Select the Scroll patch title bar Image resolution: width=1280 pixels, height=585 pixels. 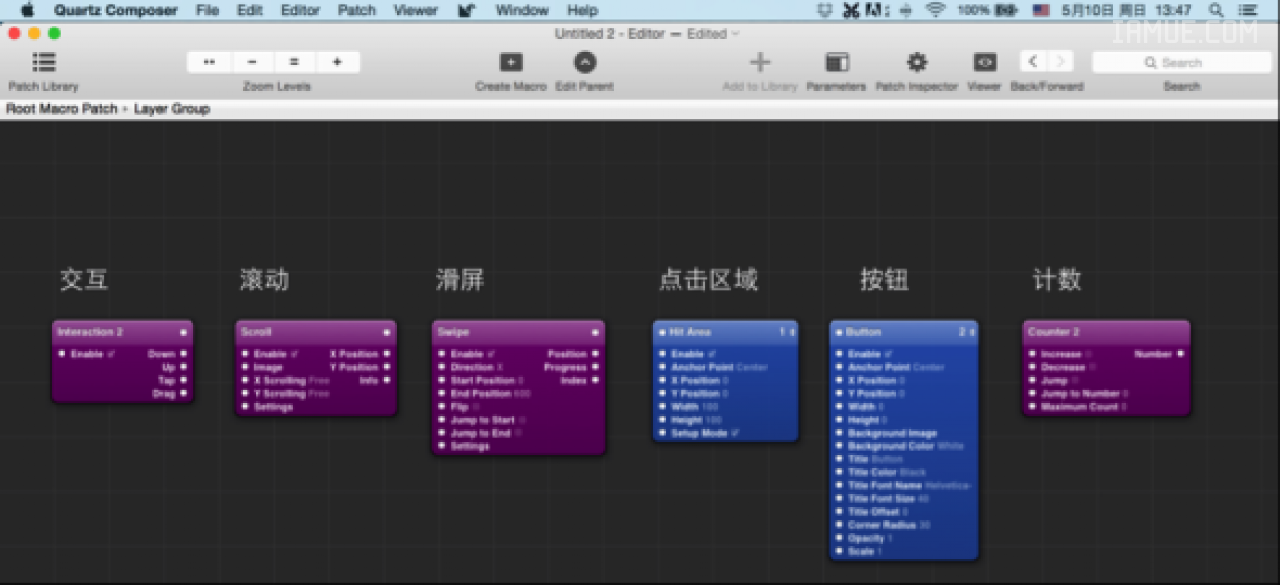pyautogui.click(x=316, y=332)
